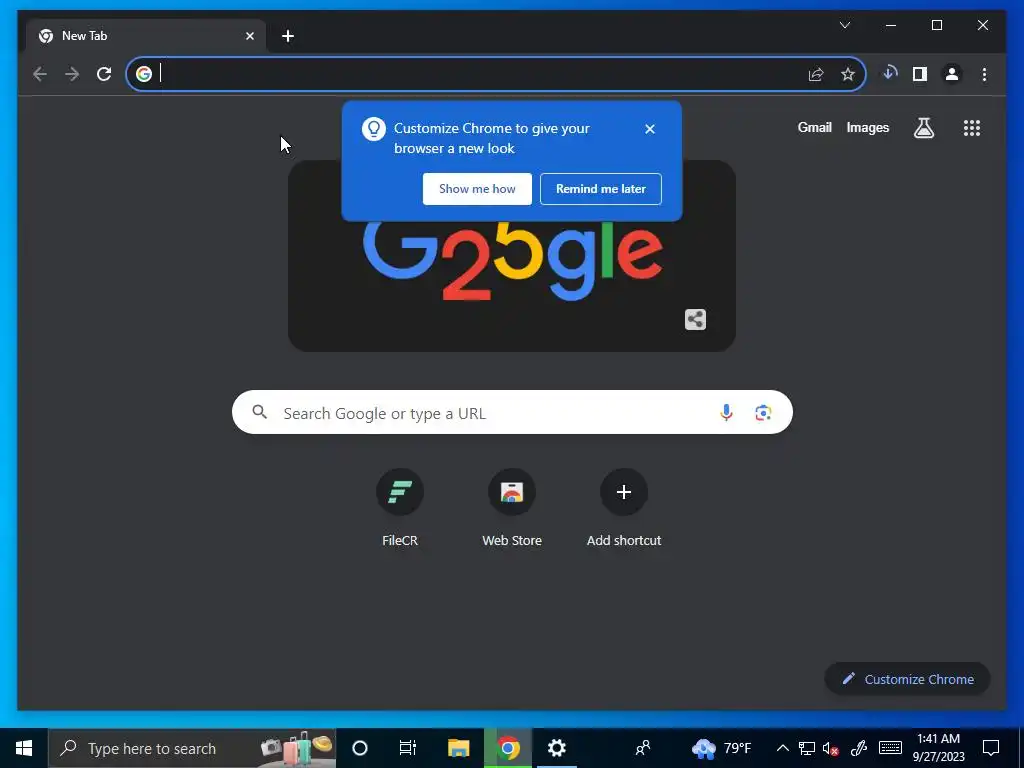Click Show me how button
The width and height of the screenshot is (1024, 768).
pyautogui.click(x=477, y=189)
